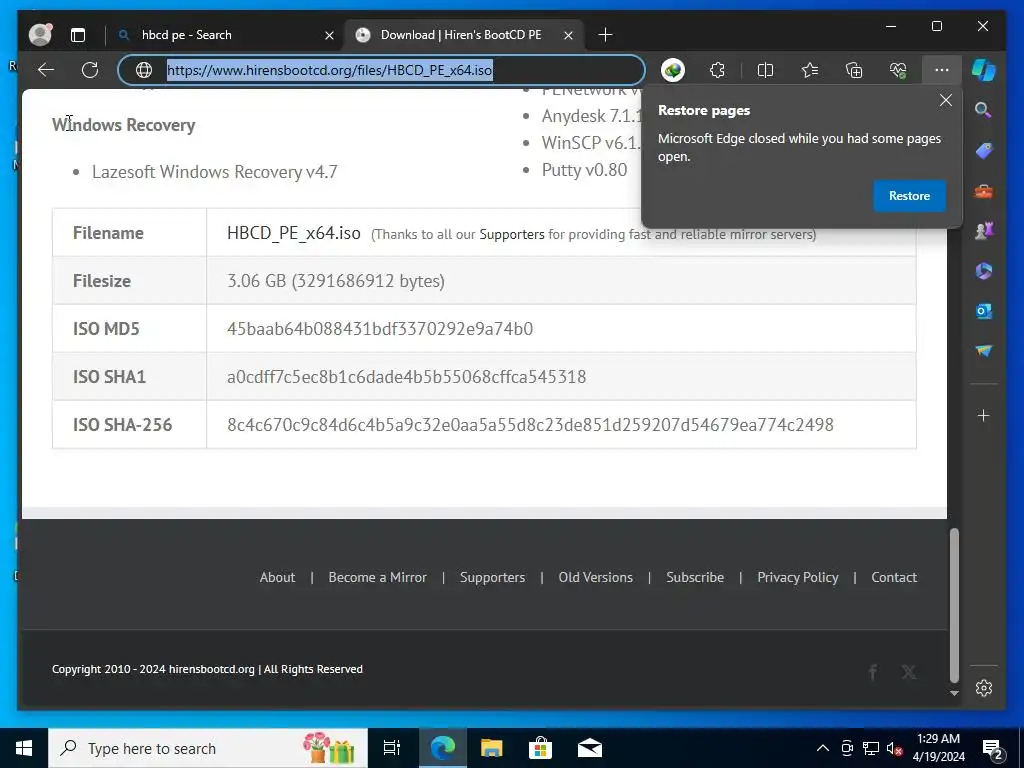This screenshot has width=1024, height=768.
Task: Open Collections in the toolbar
Action: [854, 70]
